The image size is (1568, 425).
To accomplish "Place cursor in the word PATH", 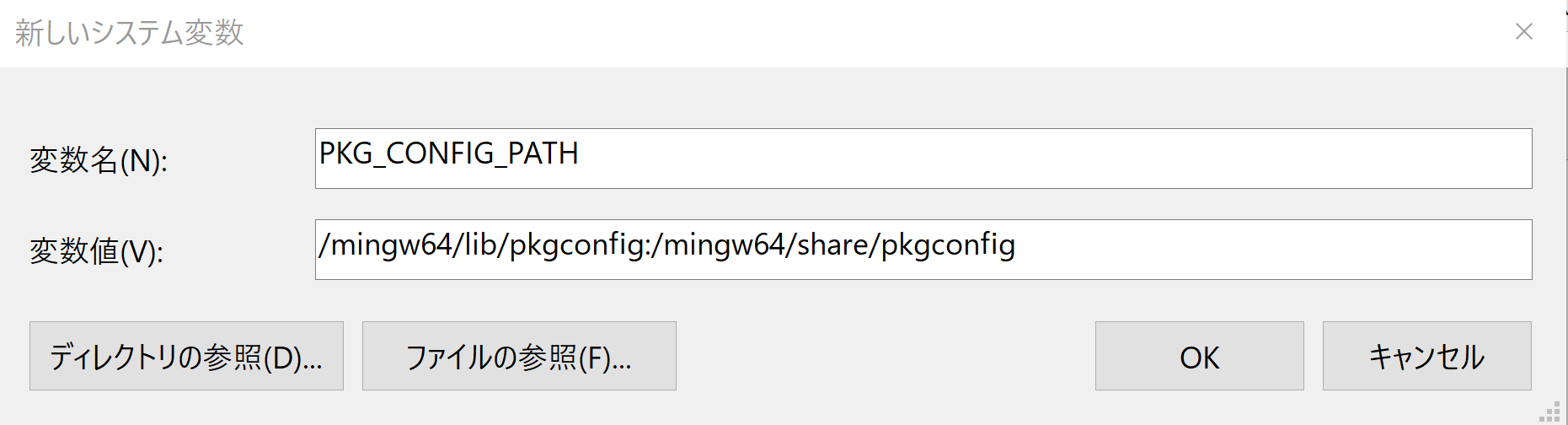I will (543, 153).
